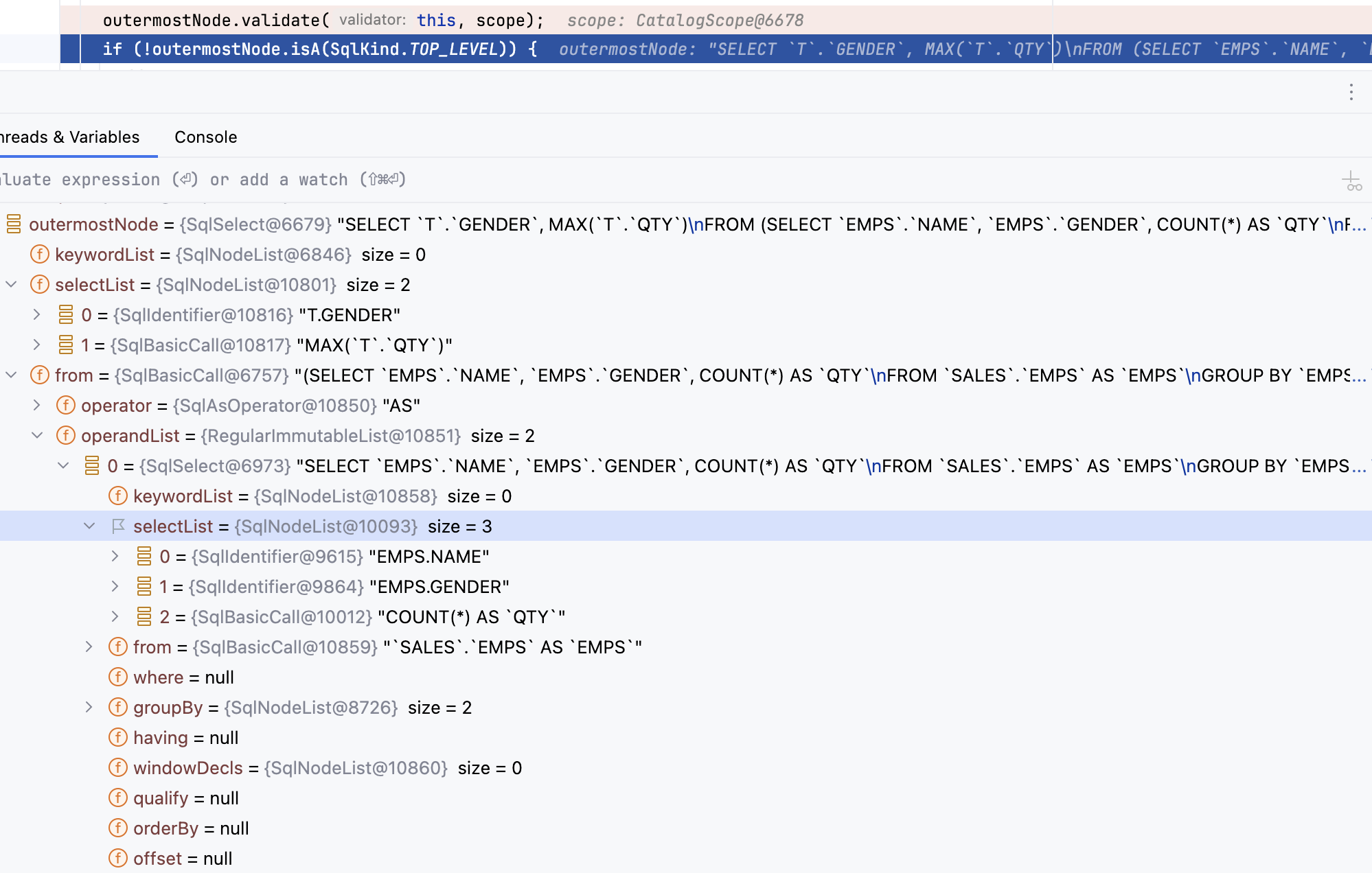Screen dimensions: 1372x873
Task: Click the evaluate expression input field
Action: 275,180
